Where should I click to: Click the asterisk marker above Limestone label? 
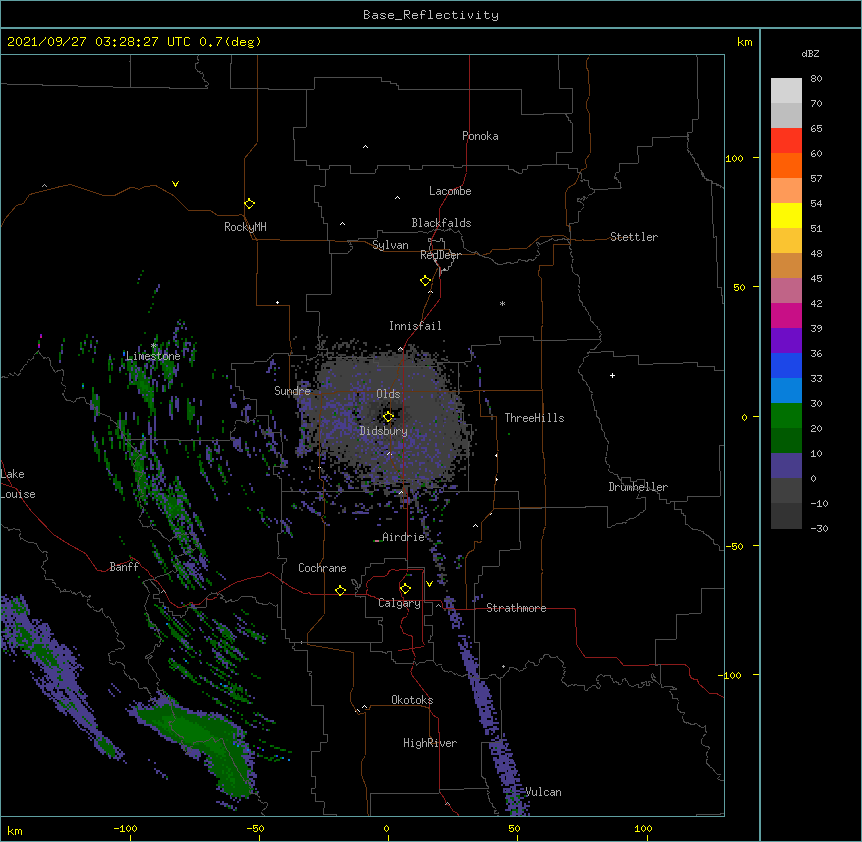coord(154,346)
